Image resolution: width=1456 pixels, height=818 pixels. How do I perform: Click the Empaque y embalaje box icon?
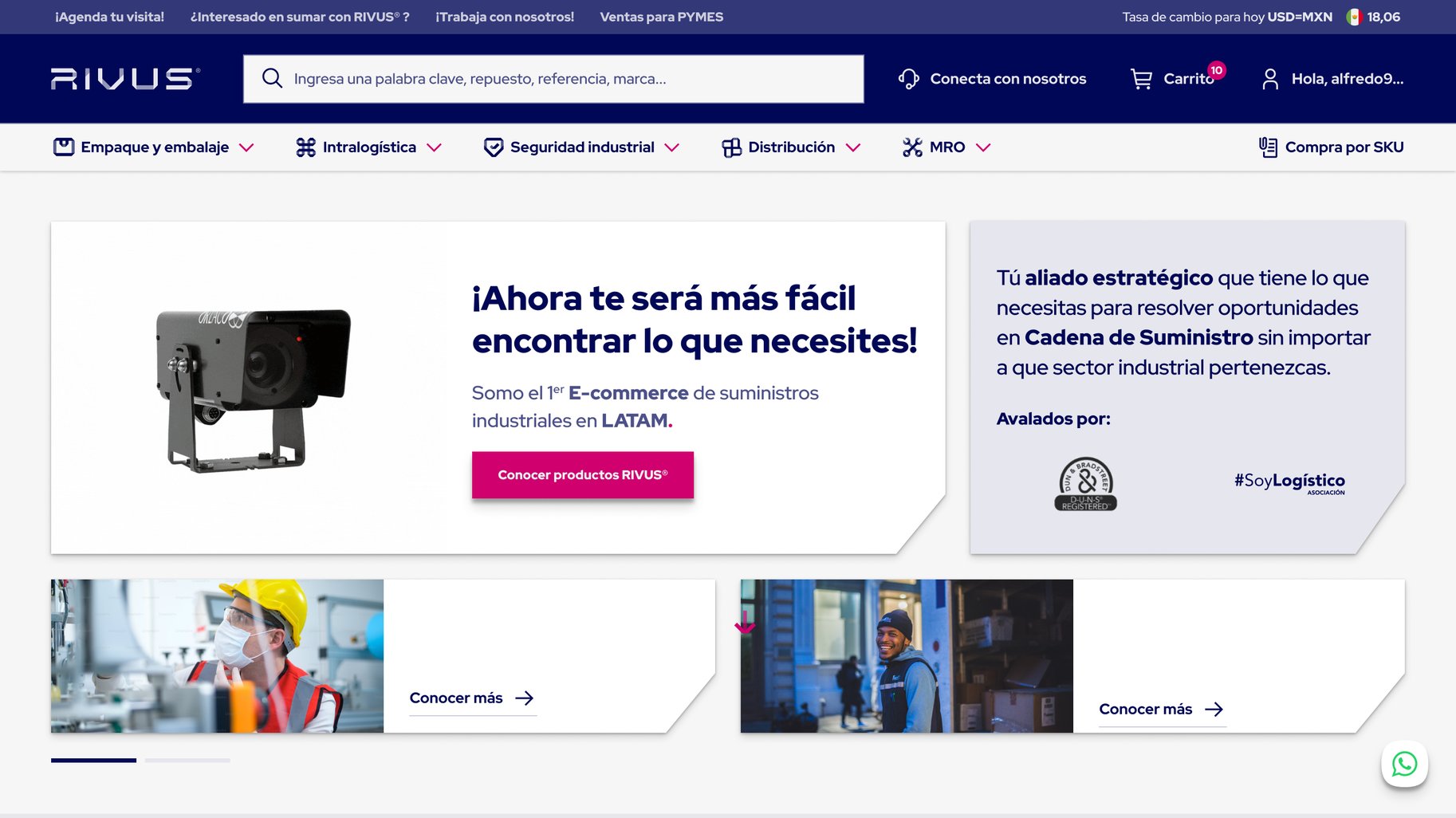tap(64, 147)
